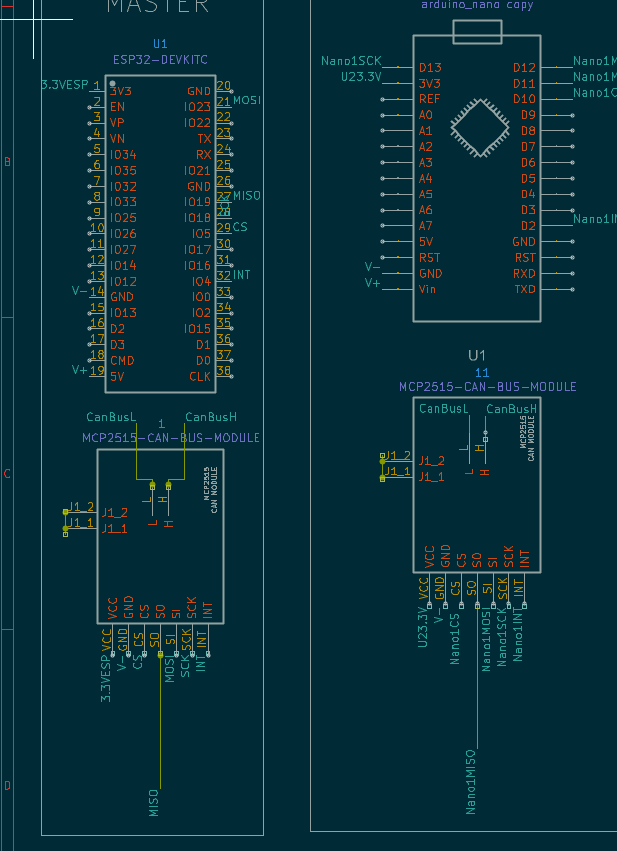This screenshot has width=617, height=851.
Task: Select the Vin pin on the Arduino Nano
Action: click(427, 289)
